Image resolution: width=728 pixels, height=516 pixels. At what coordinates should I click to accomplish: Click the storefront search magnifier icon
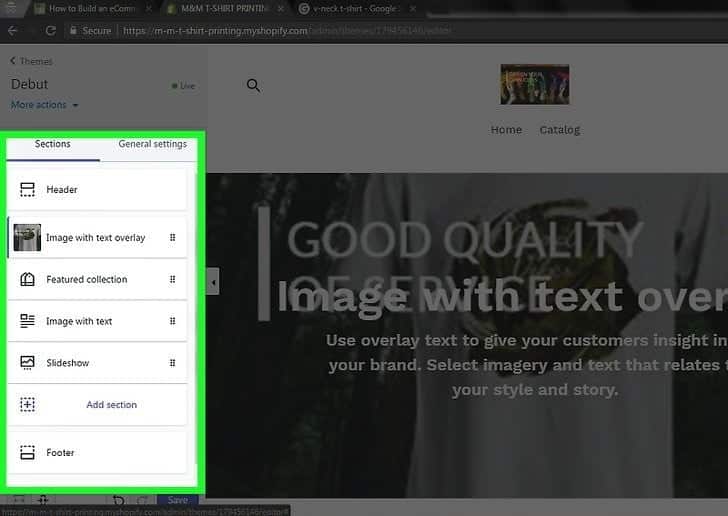pyautogui.click(x=253, y=86)
